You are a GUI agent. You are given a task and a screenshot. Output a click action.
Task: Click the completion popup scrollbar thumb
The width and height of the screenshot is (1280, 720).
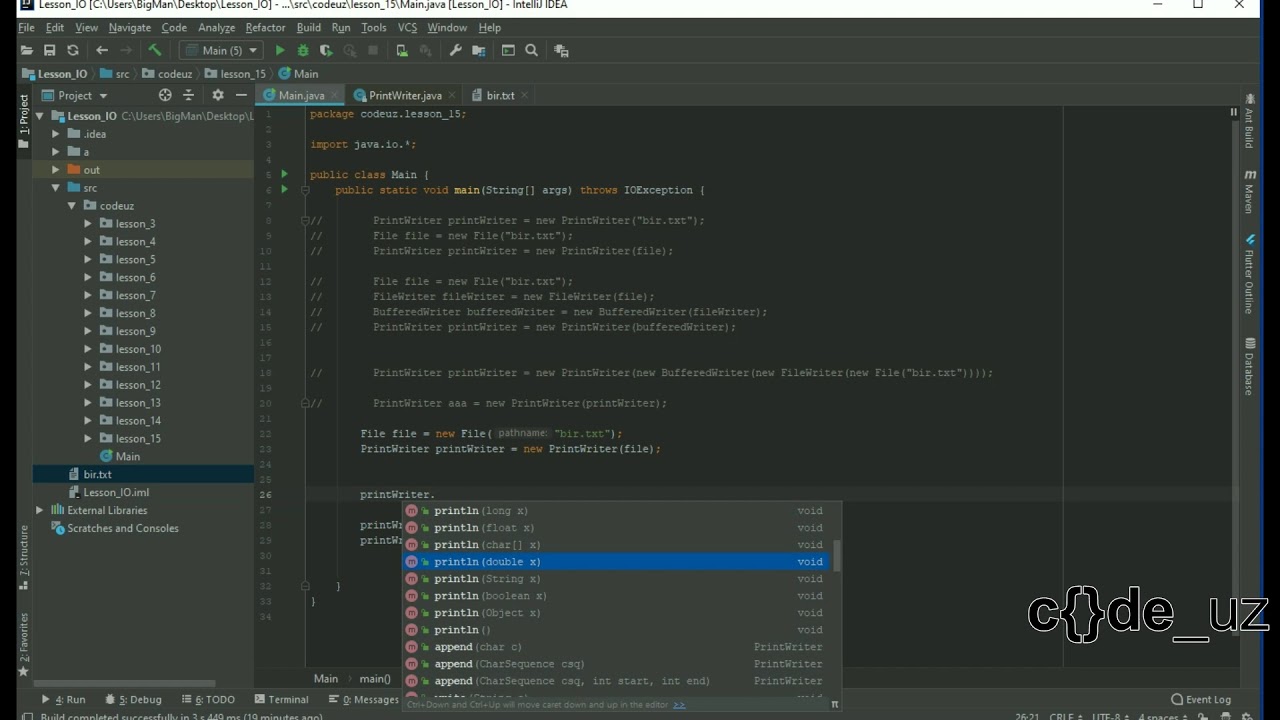click(x=837, y=556)
